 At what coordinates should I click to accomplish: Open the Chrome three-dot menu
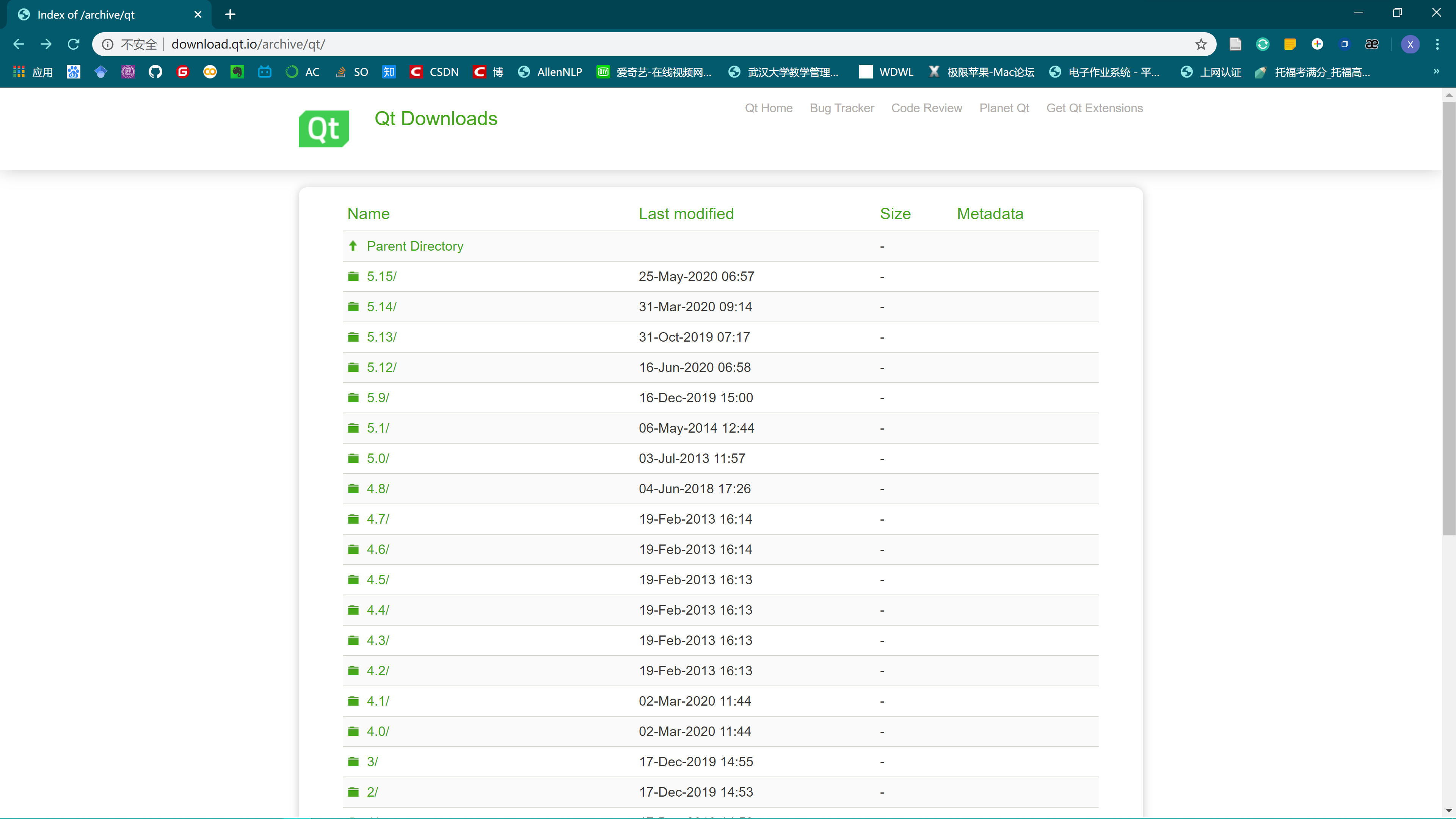click(1437, 44)
